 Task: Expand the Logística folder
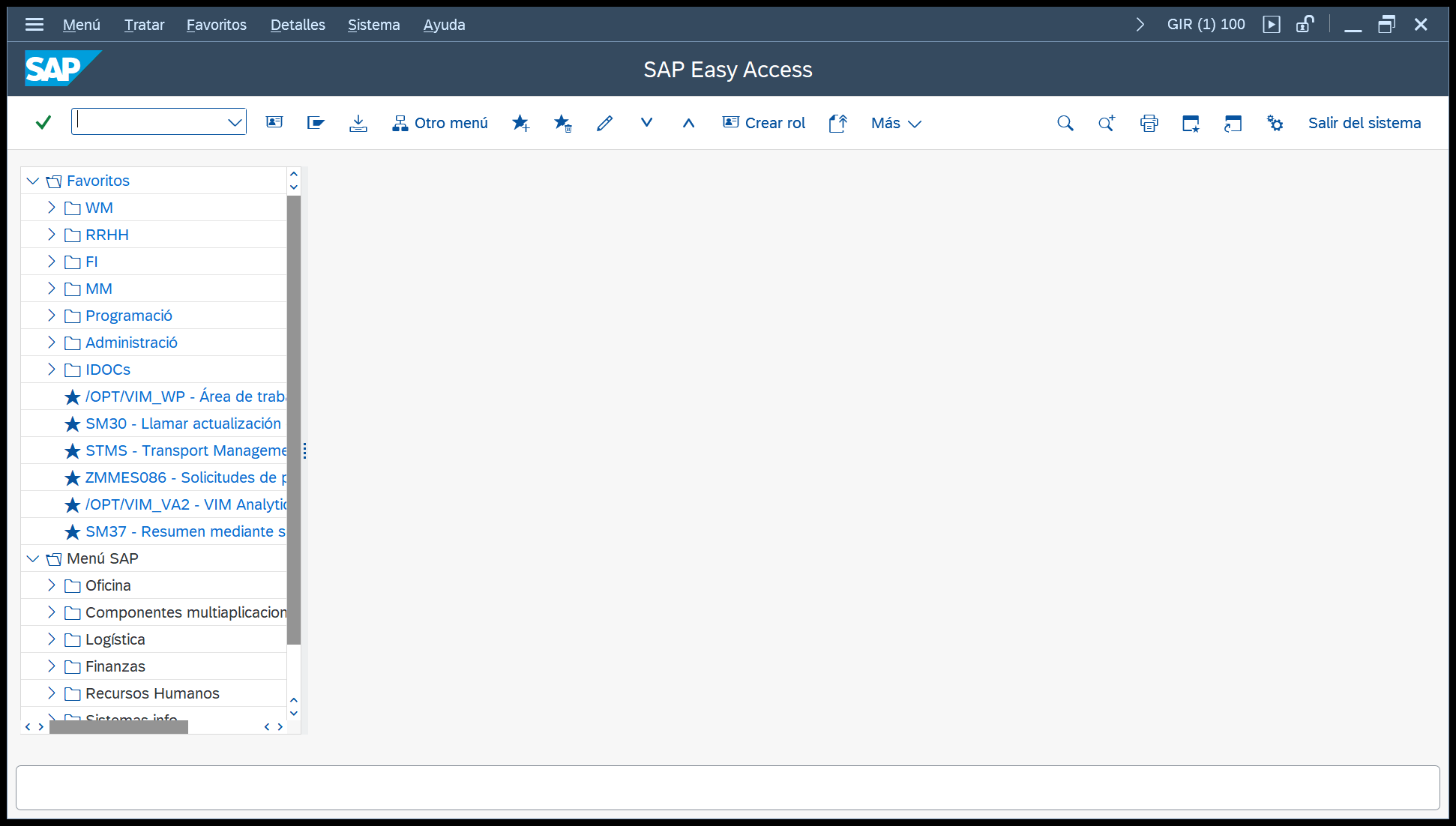[51, 639]
